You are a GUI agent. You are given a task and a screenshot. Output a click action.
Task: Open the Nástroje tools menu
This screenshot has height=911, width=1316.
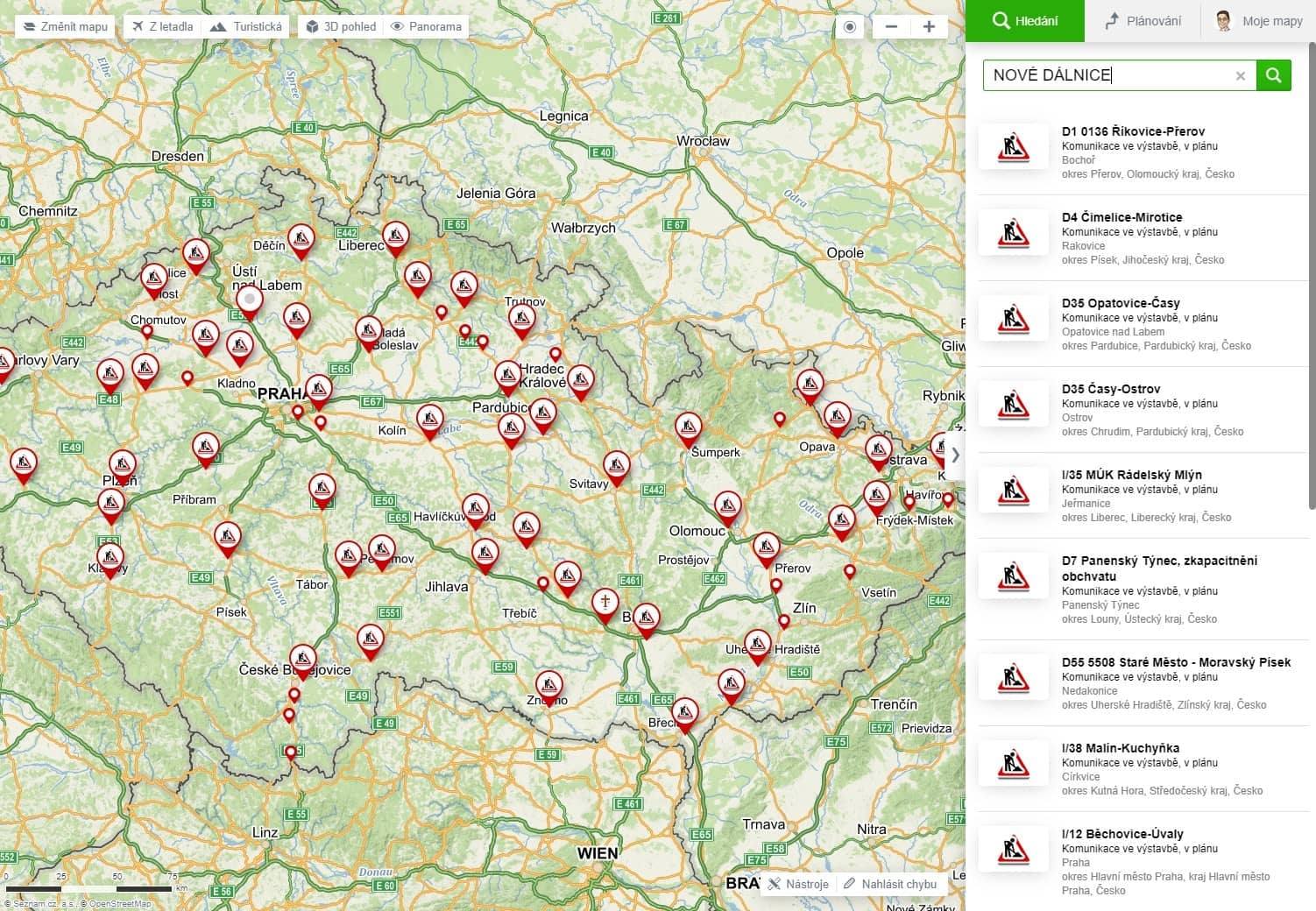coord(798,884)
